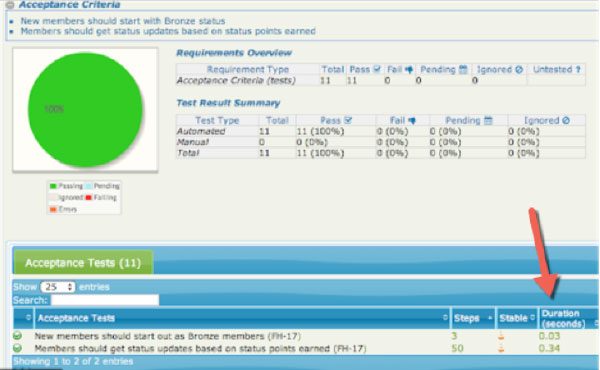This screenshot has width=600, height=370.
Task: Sort by the Duration (seconds) column header
Action: 568,318
